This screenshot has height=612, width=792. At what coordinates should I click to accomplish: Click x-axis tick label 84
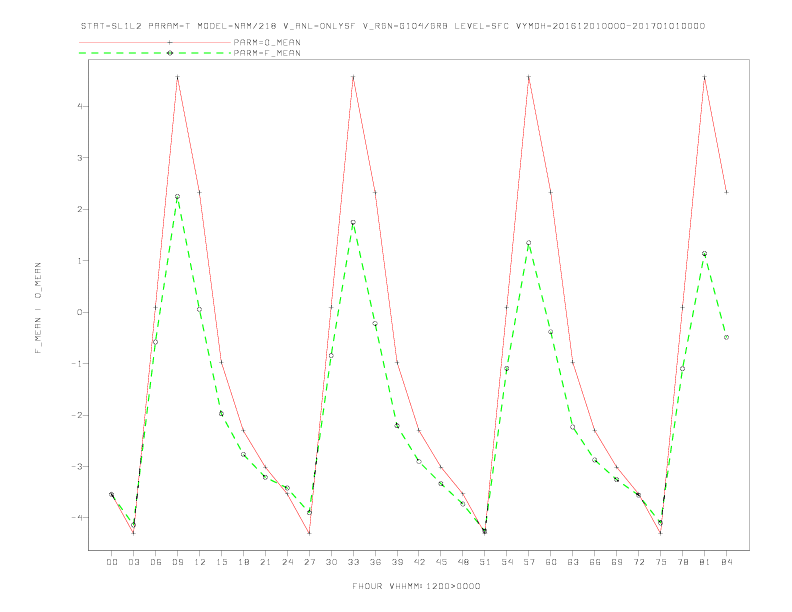727,562
